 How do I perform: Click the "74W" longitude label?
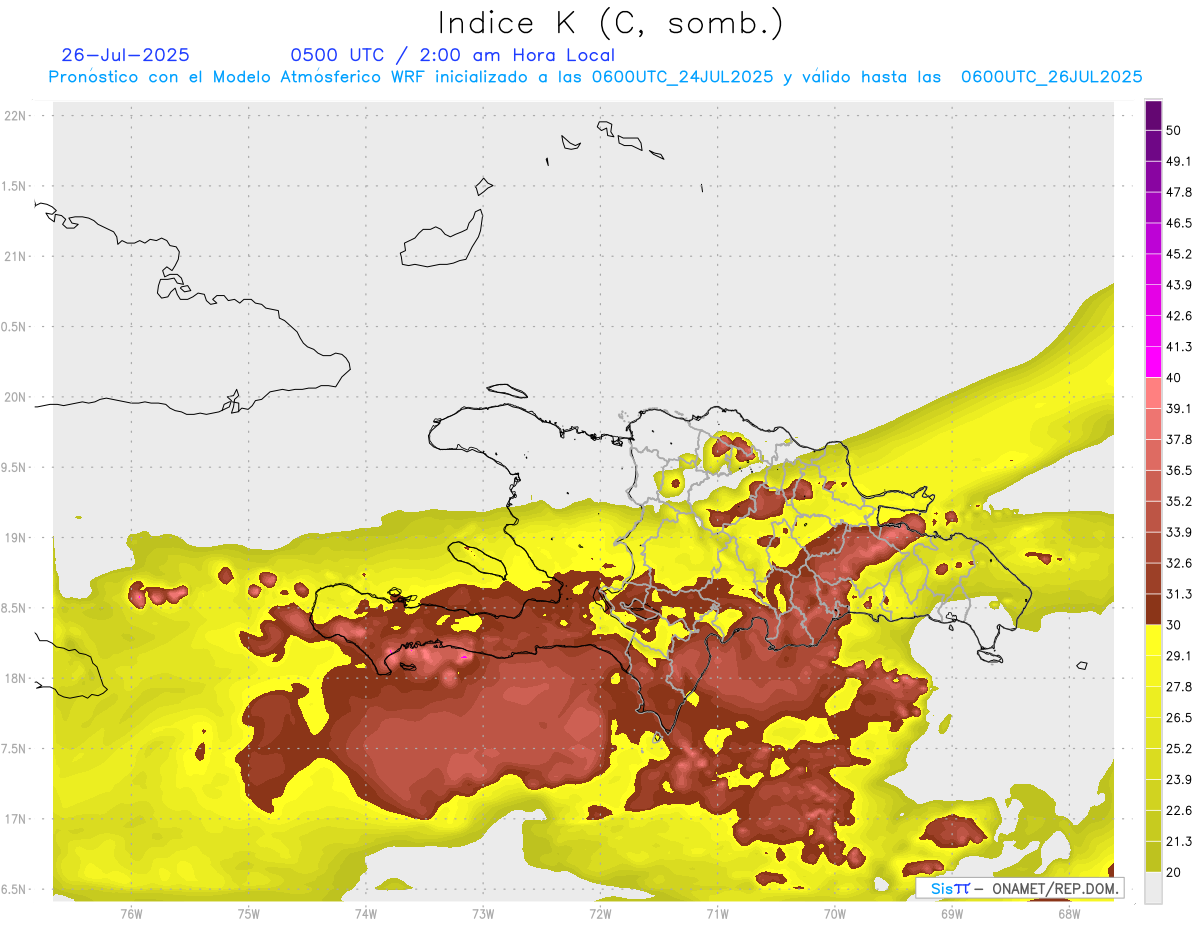[366, 913]
